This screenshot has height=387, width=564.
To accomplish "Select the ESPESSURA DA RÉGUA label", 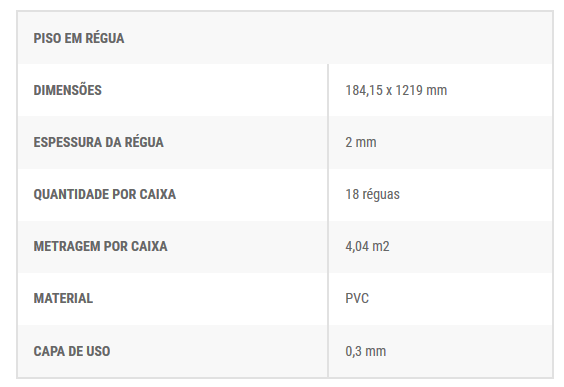I will tap(99, 142).
